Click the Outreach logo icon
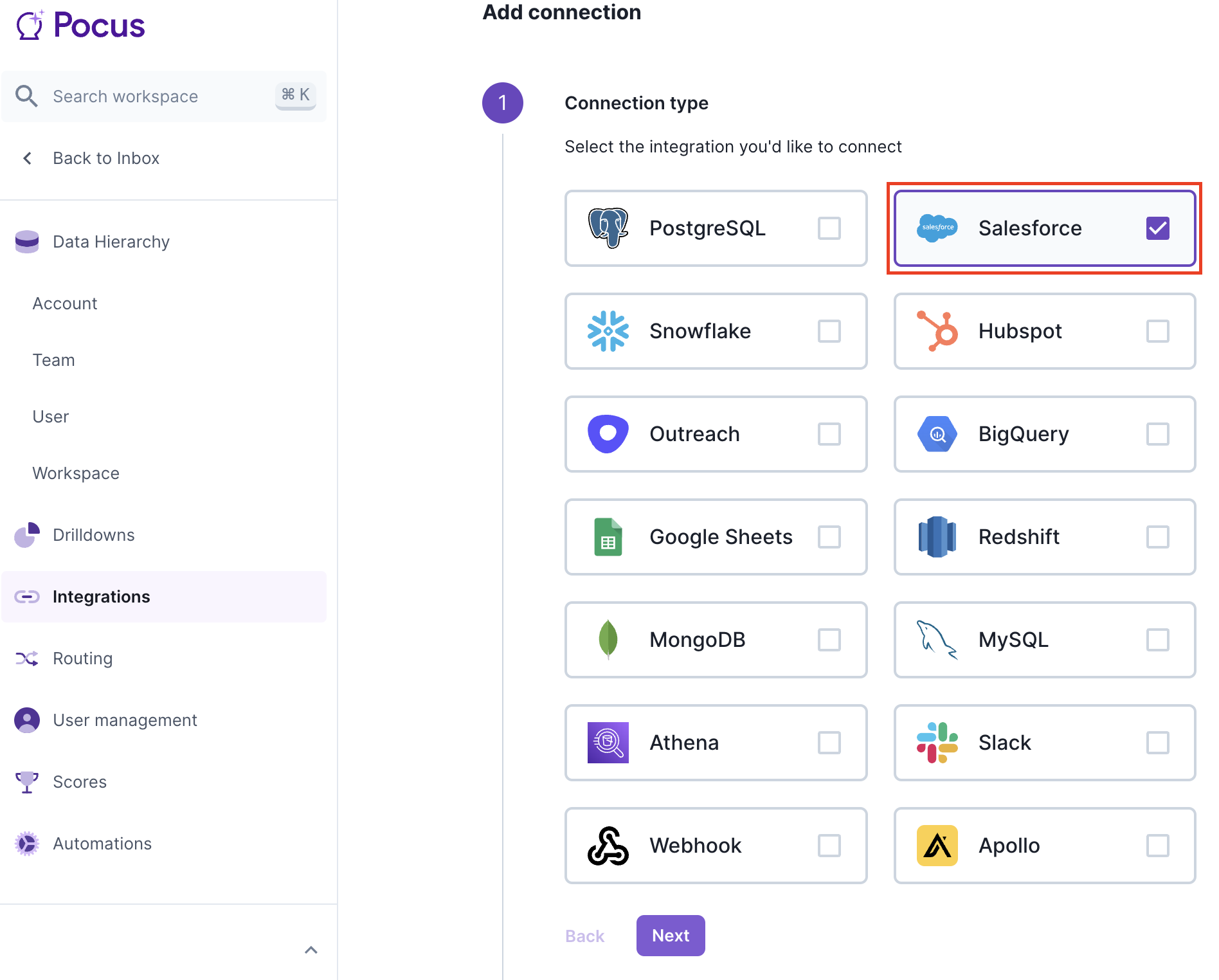Image resolution: width=1219 pixels, height=980 pixels. point(608,434)
